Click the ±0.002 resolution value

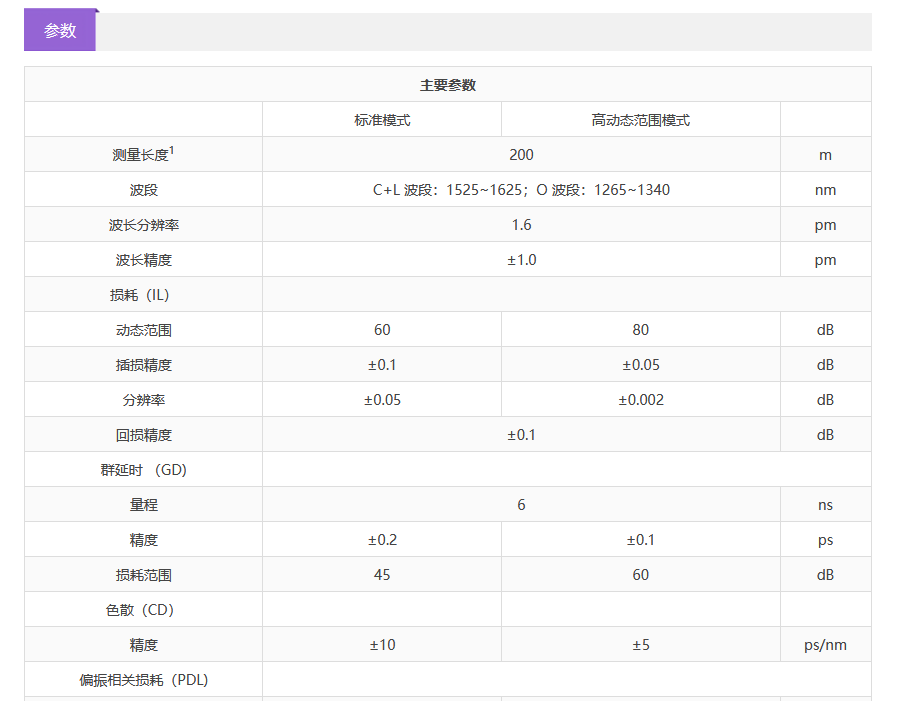pyautogui.click(x=640, y=400)
